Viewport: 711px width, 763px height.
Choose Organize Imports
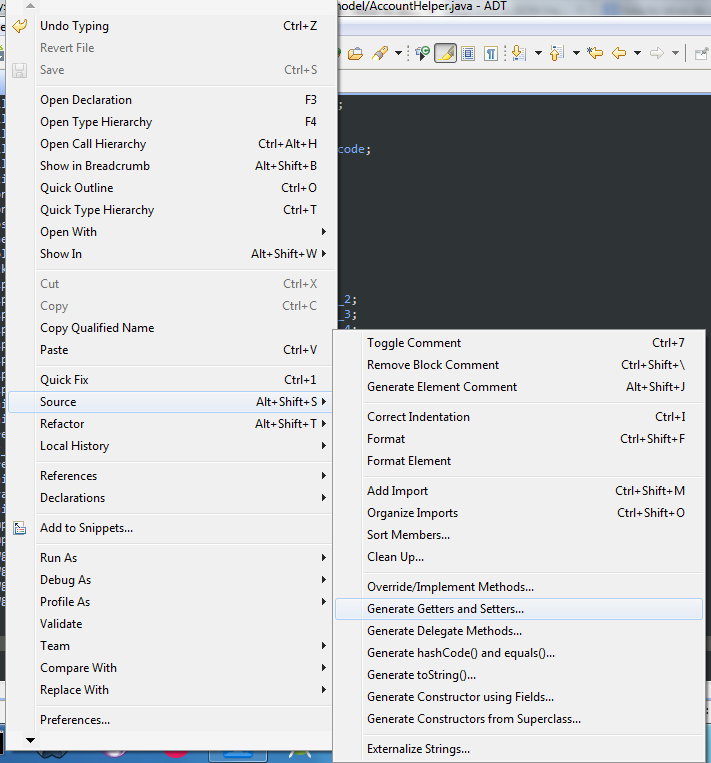[x=519, y=513]
